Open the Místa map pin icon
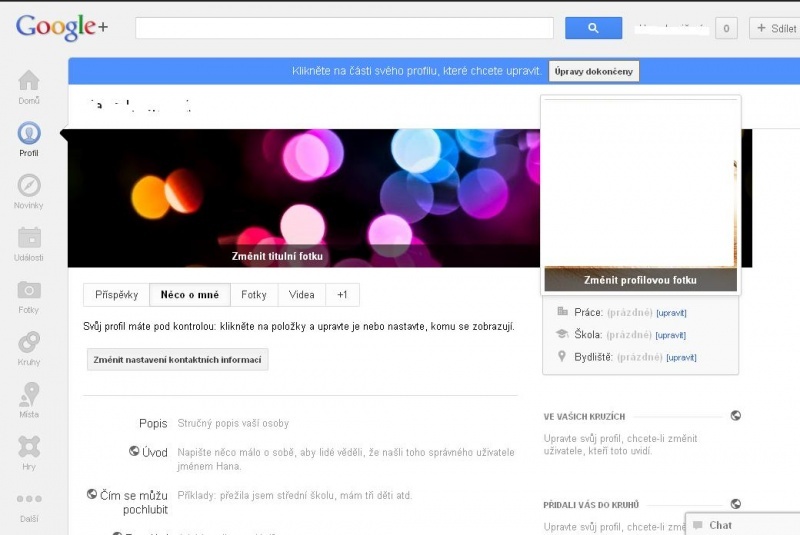Screen dimensions: 800x535 (x=29, y=395)
